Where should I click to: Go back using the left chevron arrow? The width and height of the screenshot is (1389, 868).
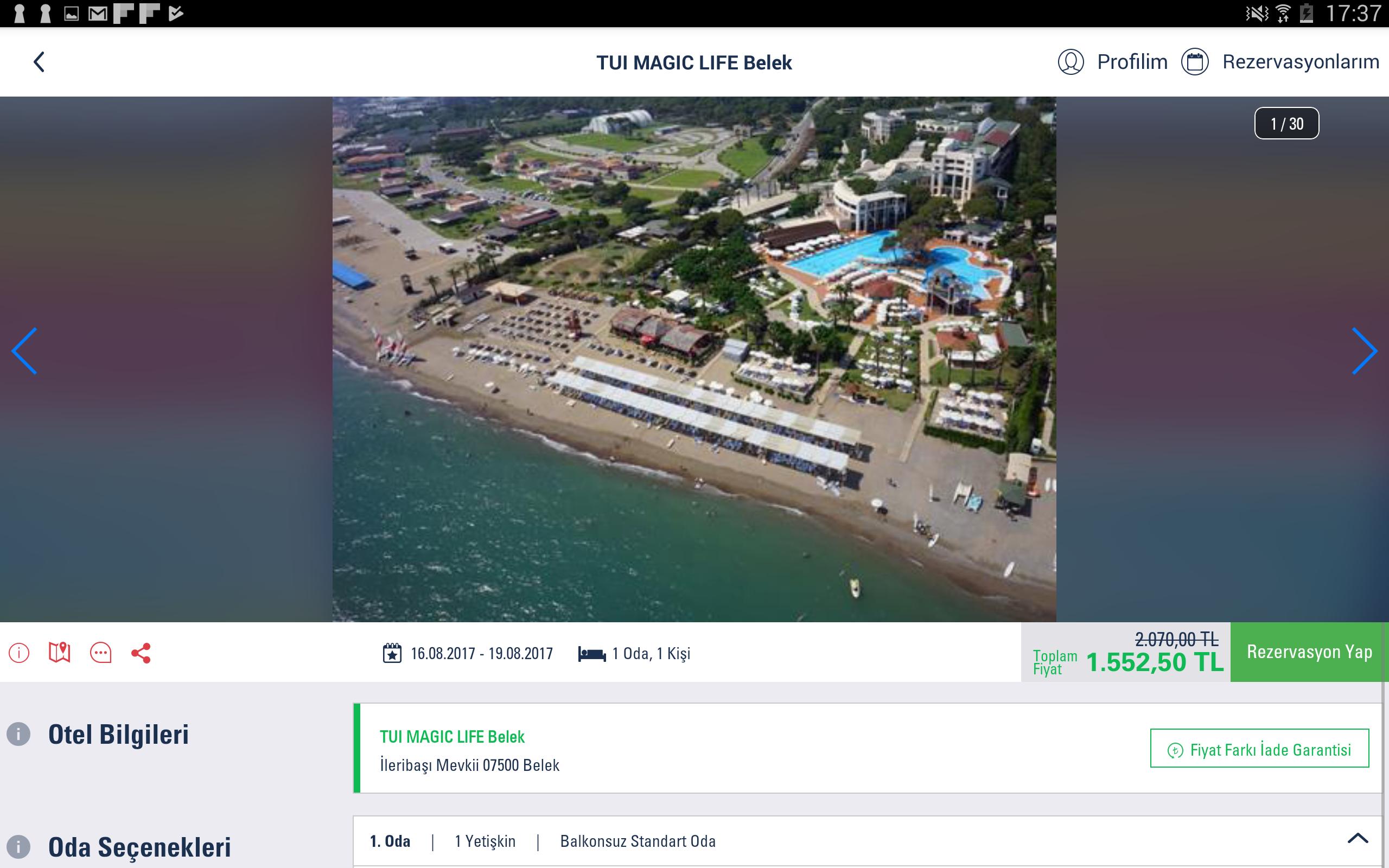click(x=39, y=62)
